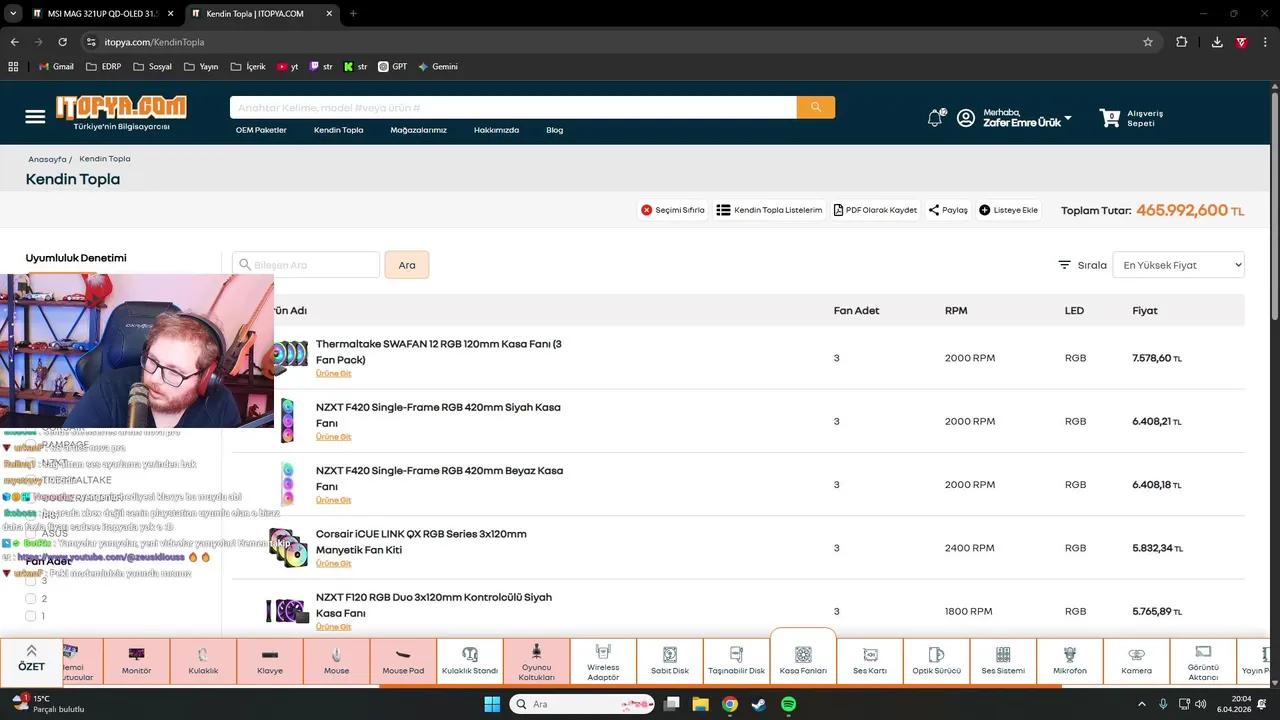Check the Fan Adet 3 checkbox
Viewport: 1280px width, 720px height.
pyautogui.click(x=30, y=580)
